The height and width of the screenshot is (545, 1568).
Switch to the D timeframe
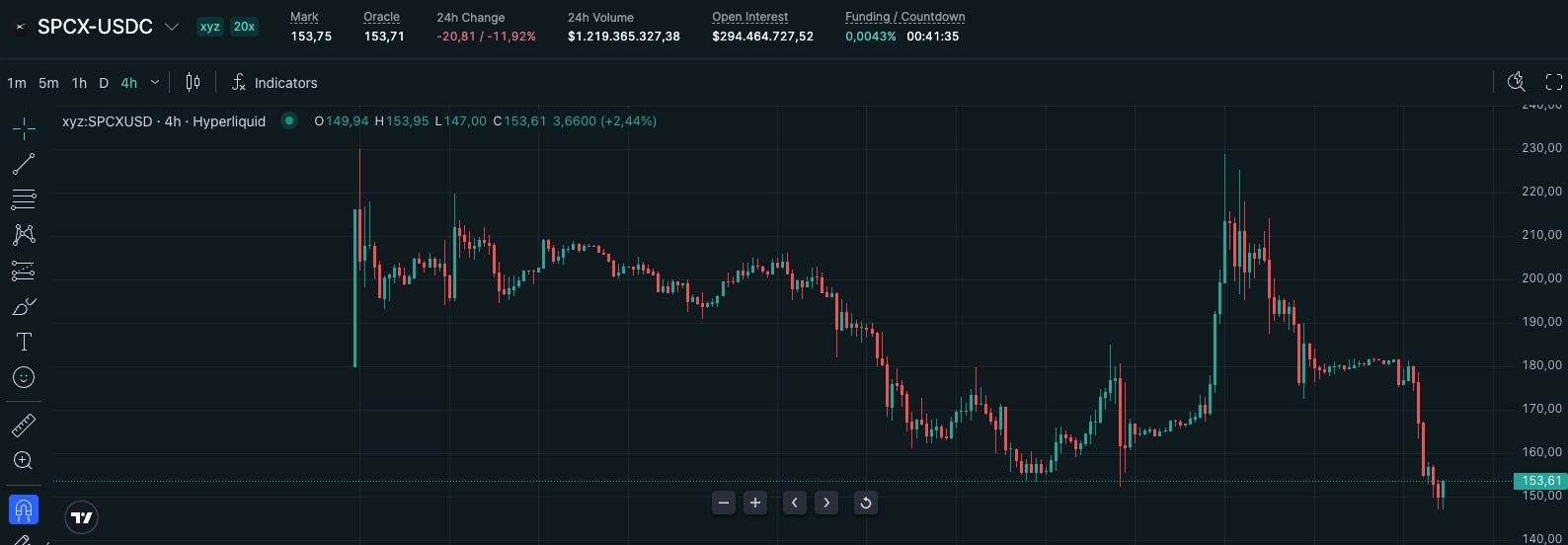pos(104,83)
